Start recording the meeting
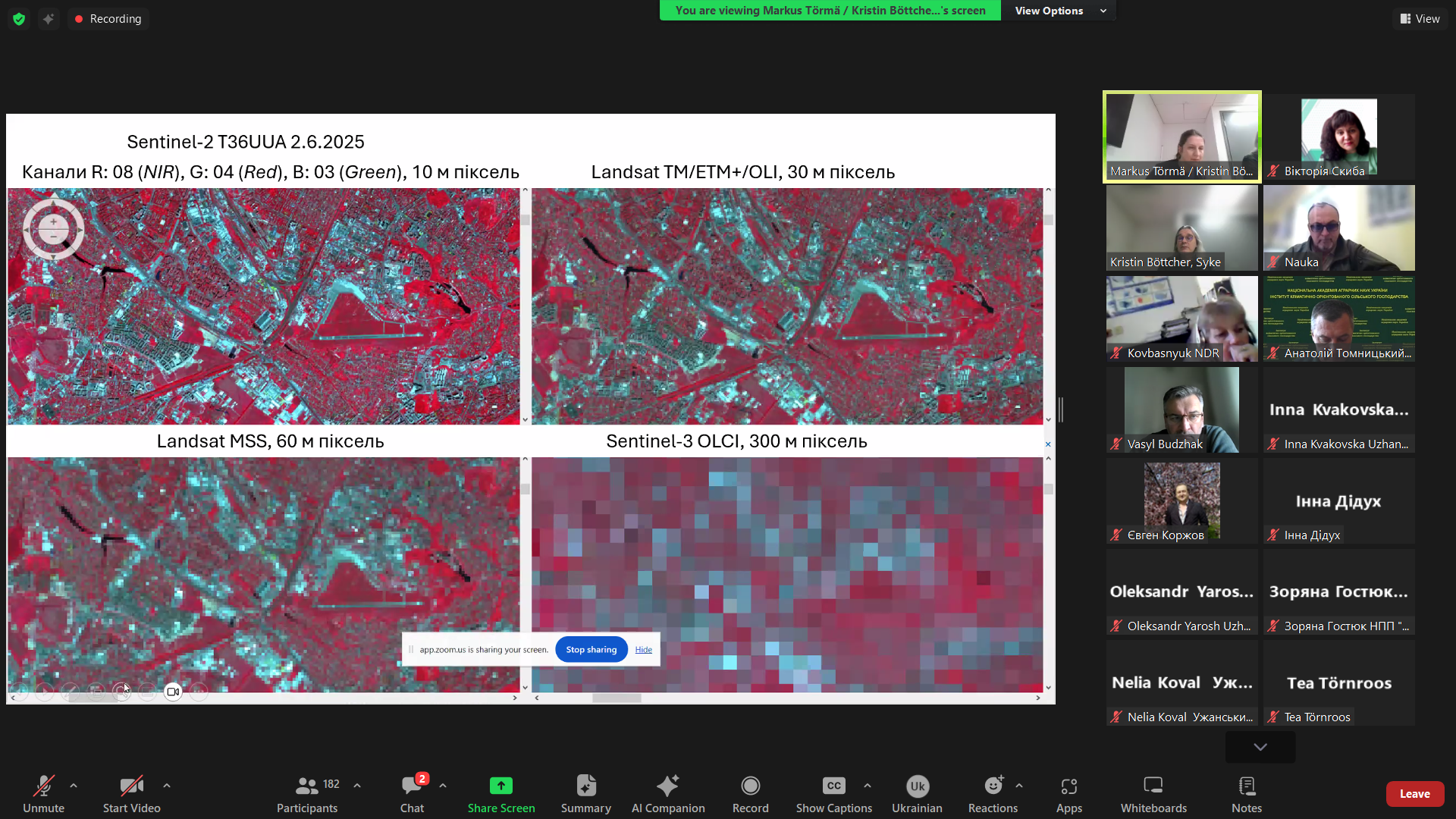The height and width of the screenshot is (819, 1456). pos(750,793)
